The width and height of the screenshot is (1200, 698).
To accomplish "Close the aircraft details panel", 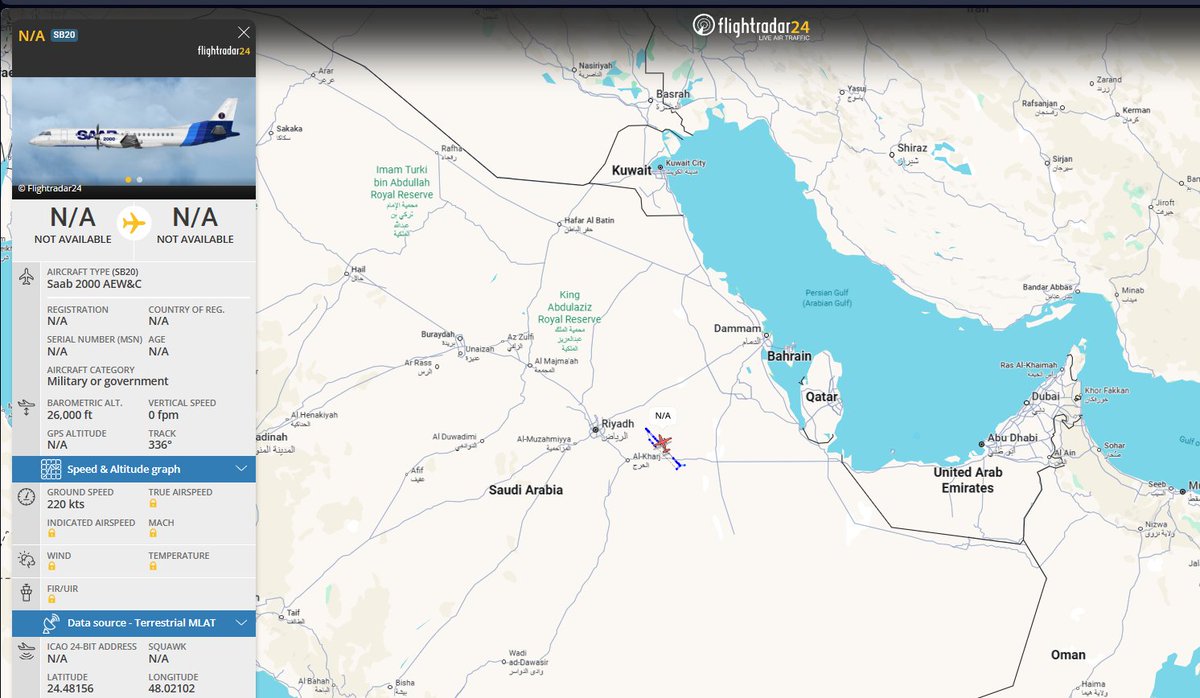I will 244,32.
